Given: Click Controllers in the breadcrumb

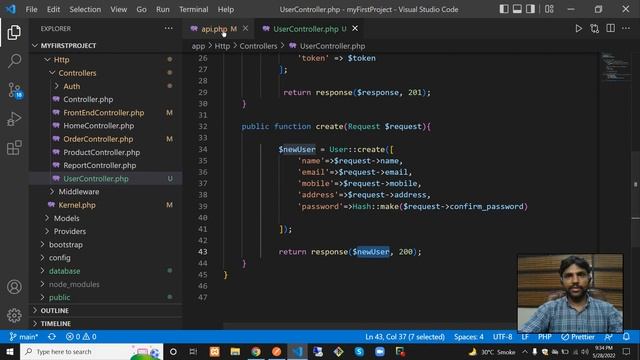Looking at the screenshot, I should coord(258,46).
